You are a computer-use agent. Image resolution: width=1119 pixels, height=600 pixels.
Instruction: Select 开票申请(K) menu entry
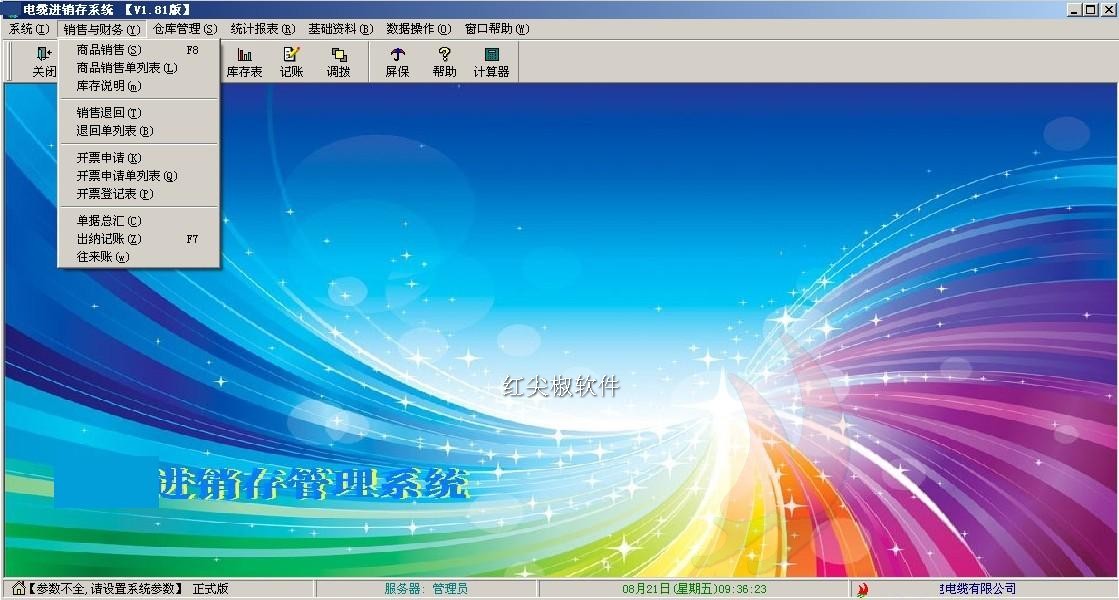click(138, 158)
